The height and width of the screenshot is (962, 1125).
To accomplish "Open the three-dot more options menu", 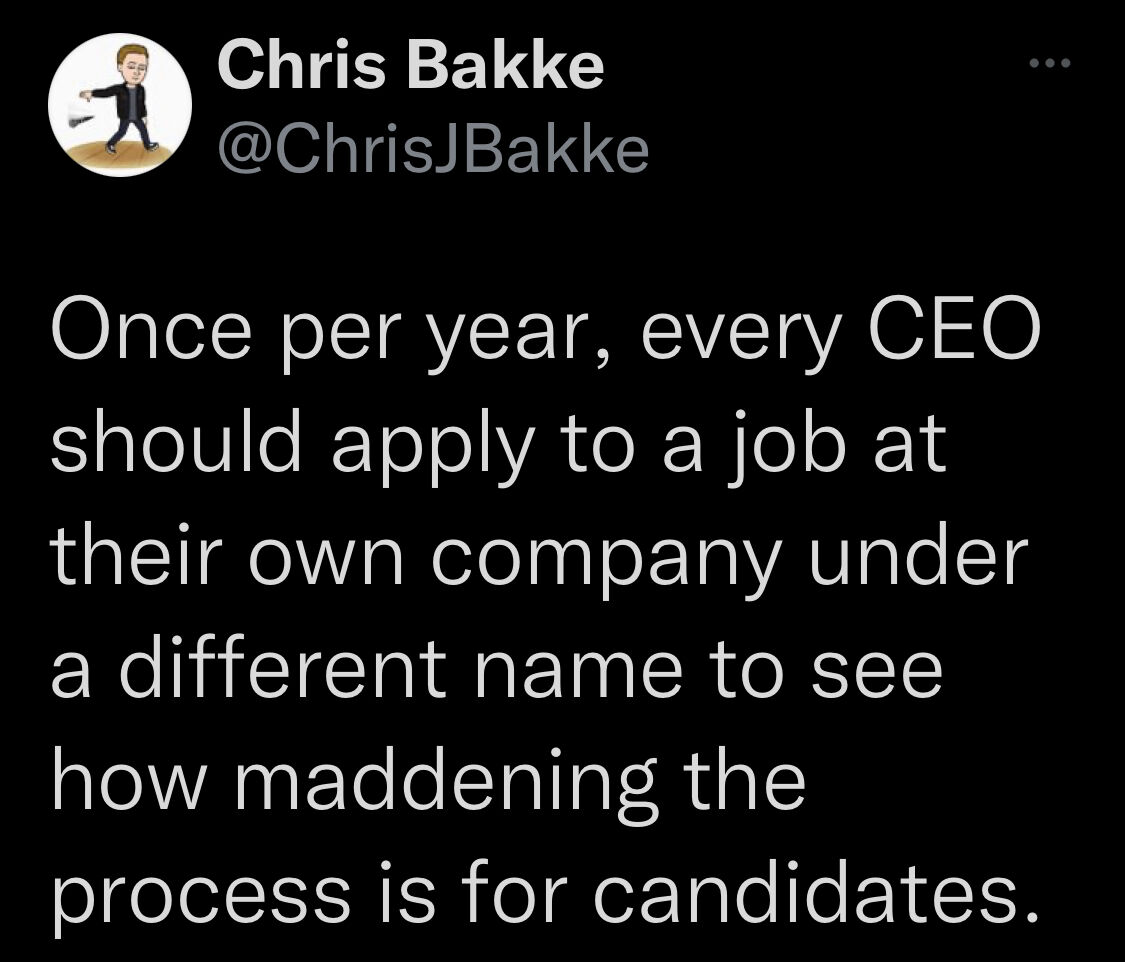I will (1050, 63).
